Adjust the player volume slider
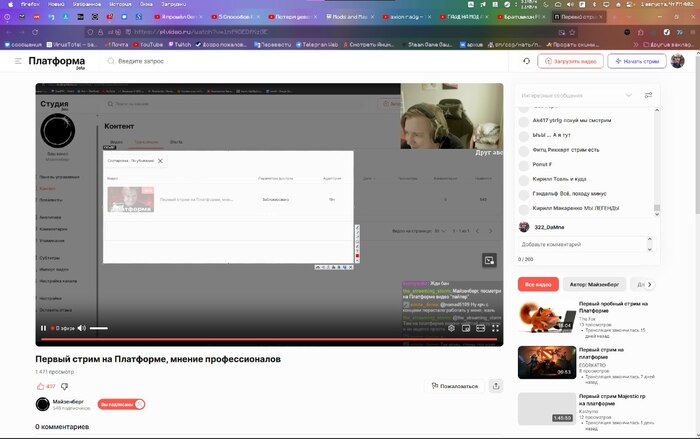The width and height of the screenshot is (700, 439). click(x=99, y=328)
